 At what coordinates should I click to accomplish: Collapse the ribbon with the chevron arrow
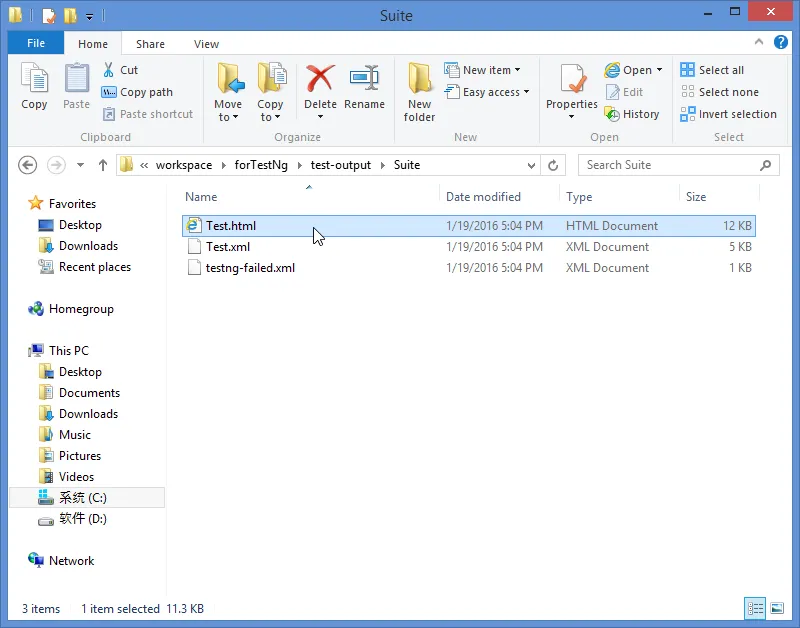pyautogui.click(x=759, y=42)
